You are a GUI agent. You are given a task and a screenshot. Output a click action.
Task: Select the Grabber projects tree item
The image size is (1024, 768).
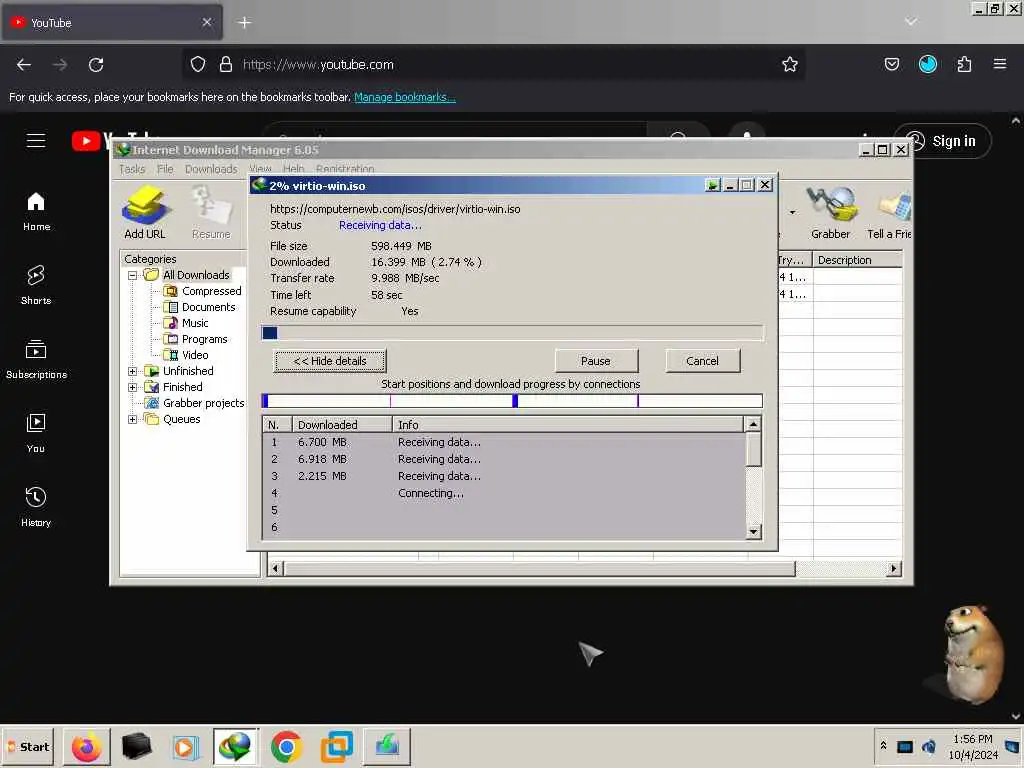(x=195, y=404)
